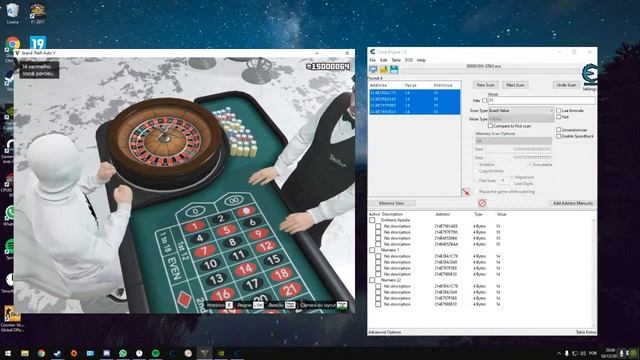
Task: Open the blue 19 desktop shortcut
Action: pos(38,43)
